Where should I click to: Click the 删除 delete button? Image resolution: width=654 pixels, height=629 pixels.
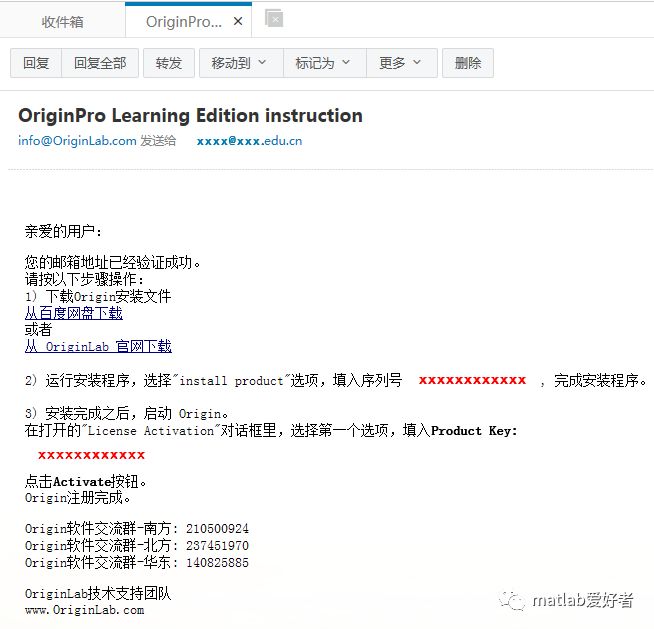[468, 63]
